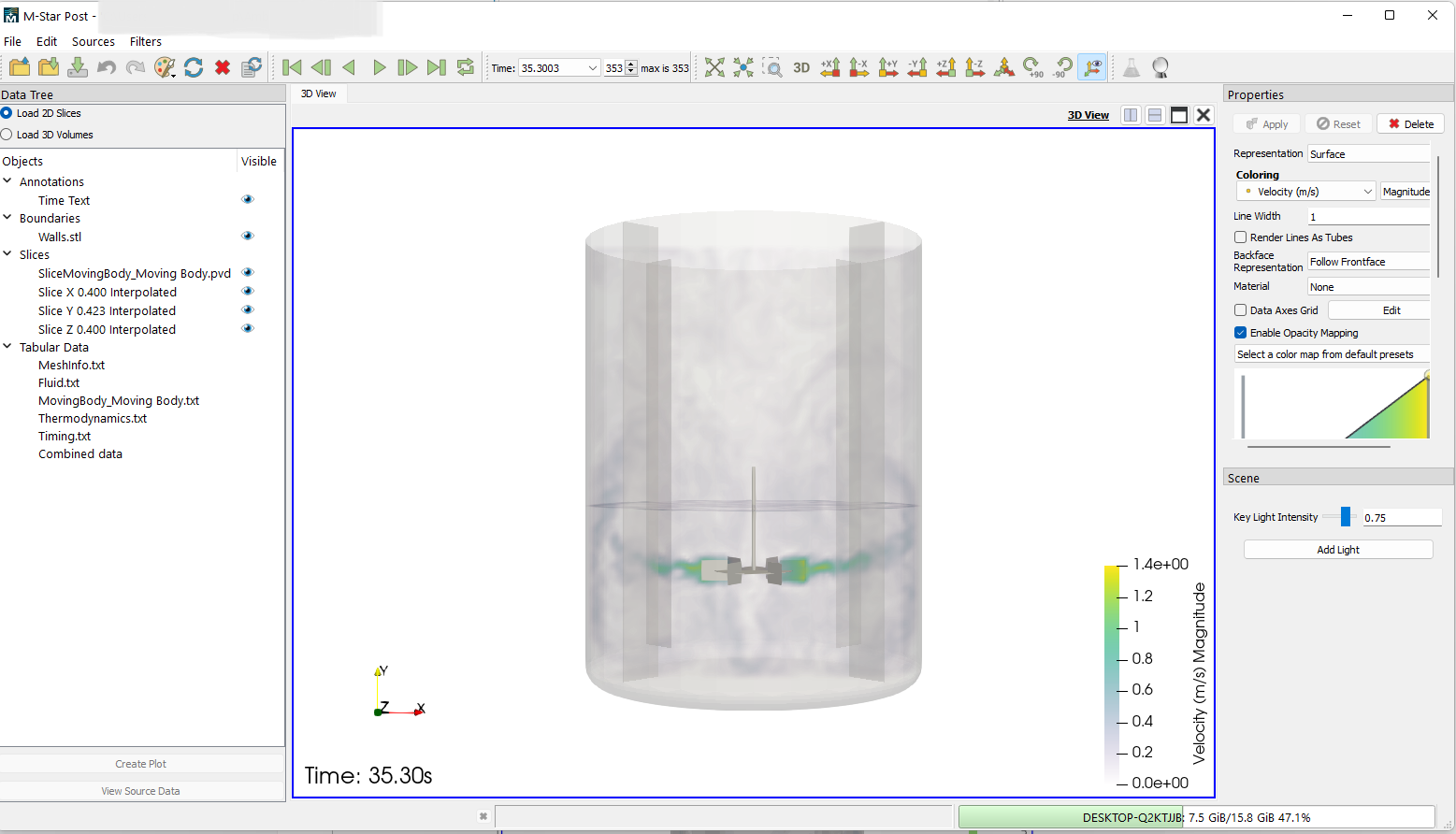Open the Time value dropdown
The width and height of the screenshot is (1456, 834).
pos(592,68)
